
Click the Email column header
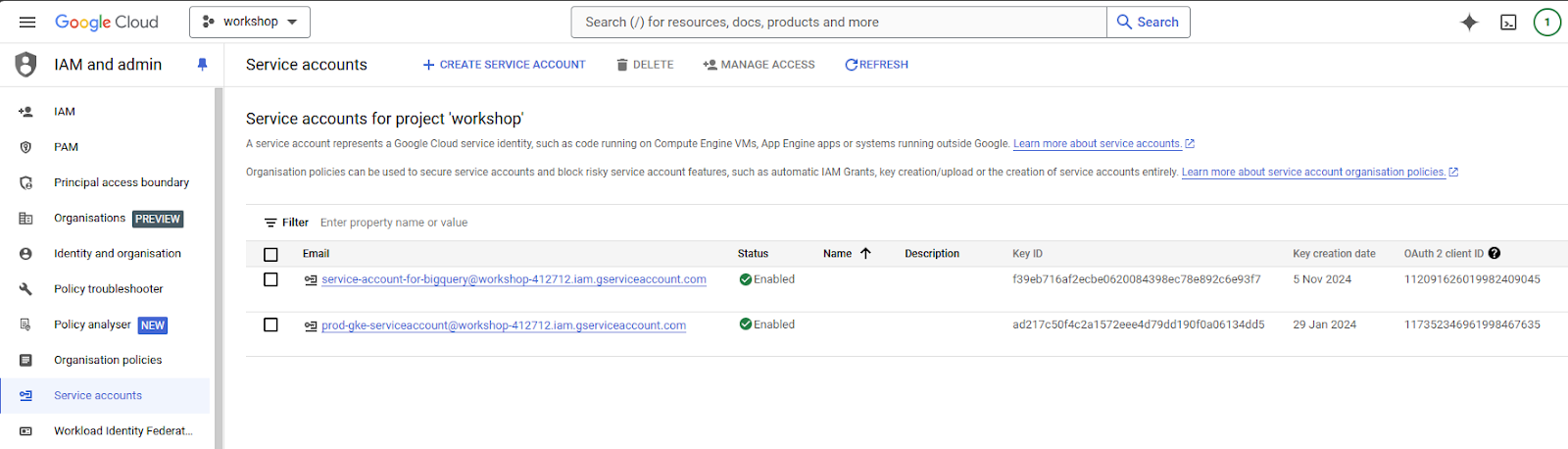point(316,254)
